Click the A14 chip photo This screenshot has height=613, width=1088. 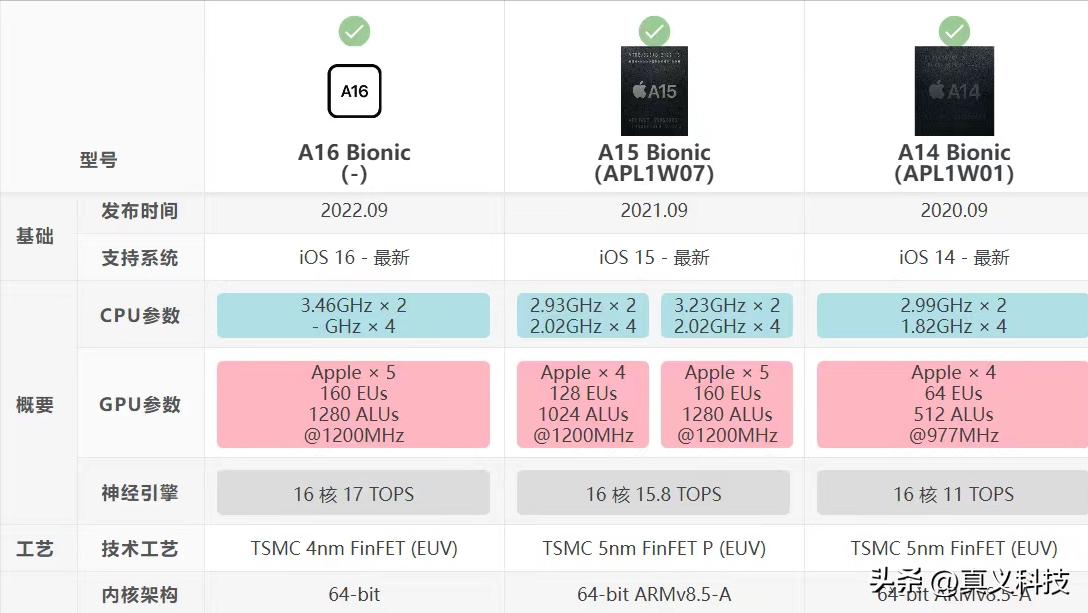(954, 91)
